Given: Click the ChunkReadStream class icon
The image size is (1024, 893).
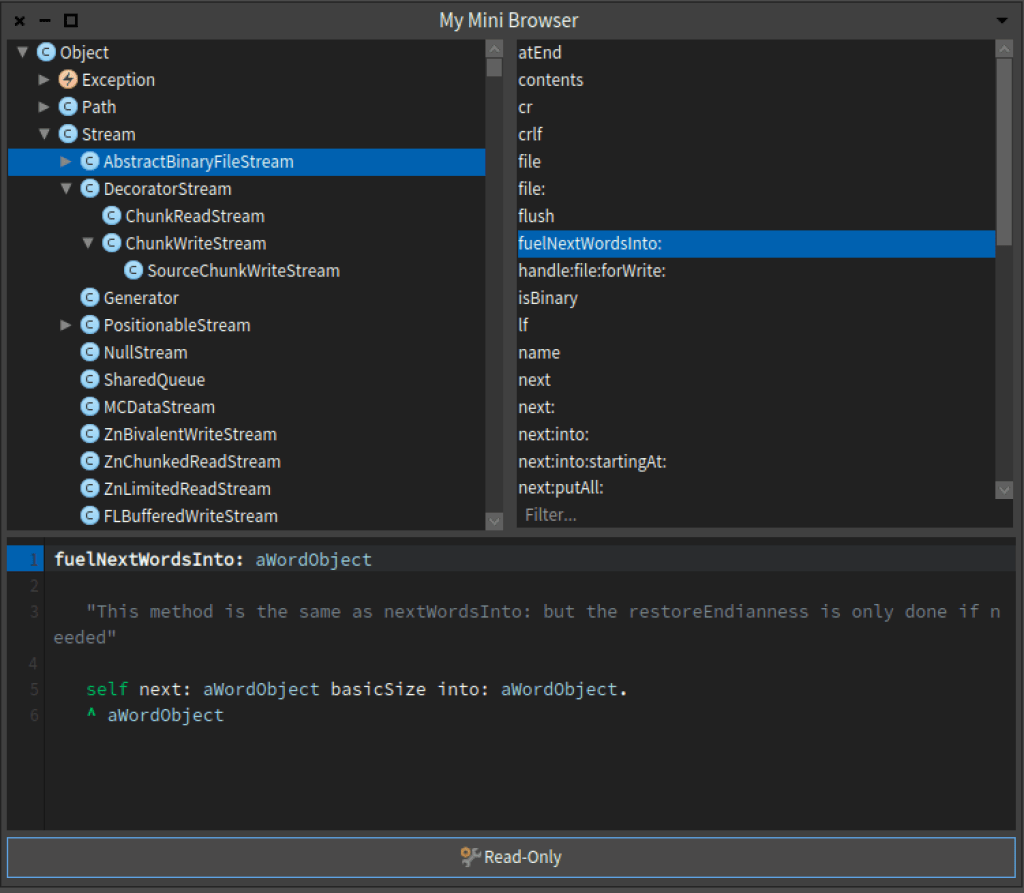Looking at the screenshot, I should point(112,216).
